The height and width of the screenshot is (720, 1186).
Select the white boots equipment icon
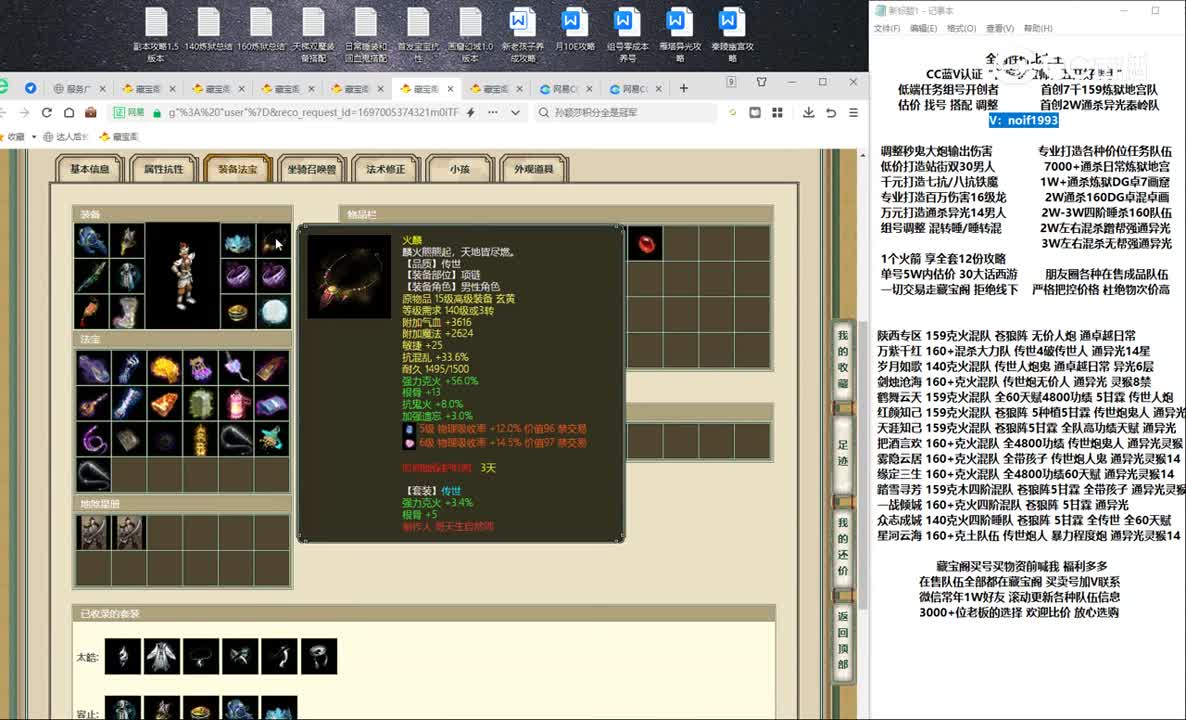[x=128, y=312]
